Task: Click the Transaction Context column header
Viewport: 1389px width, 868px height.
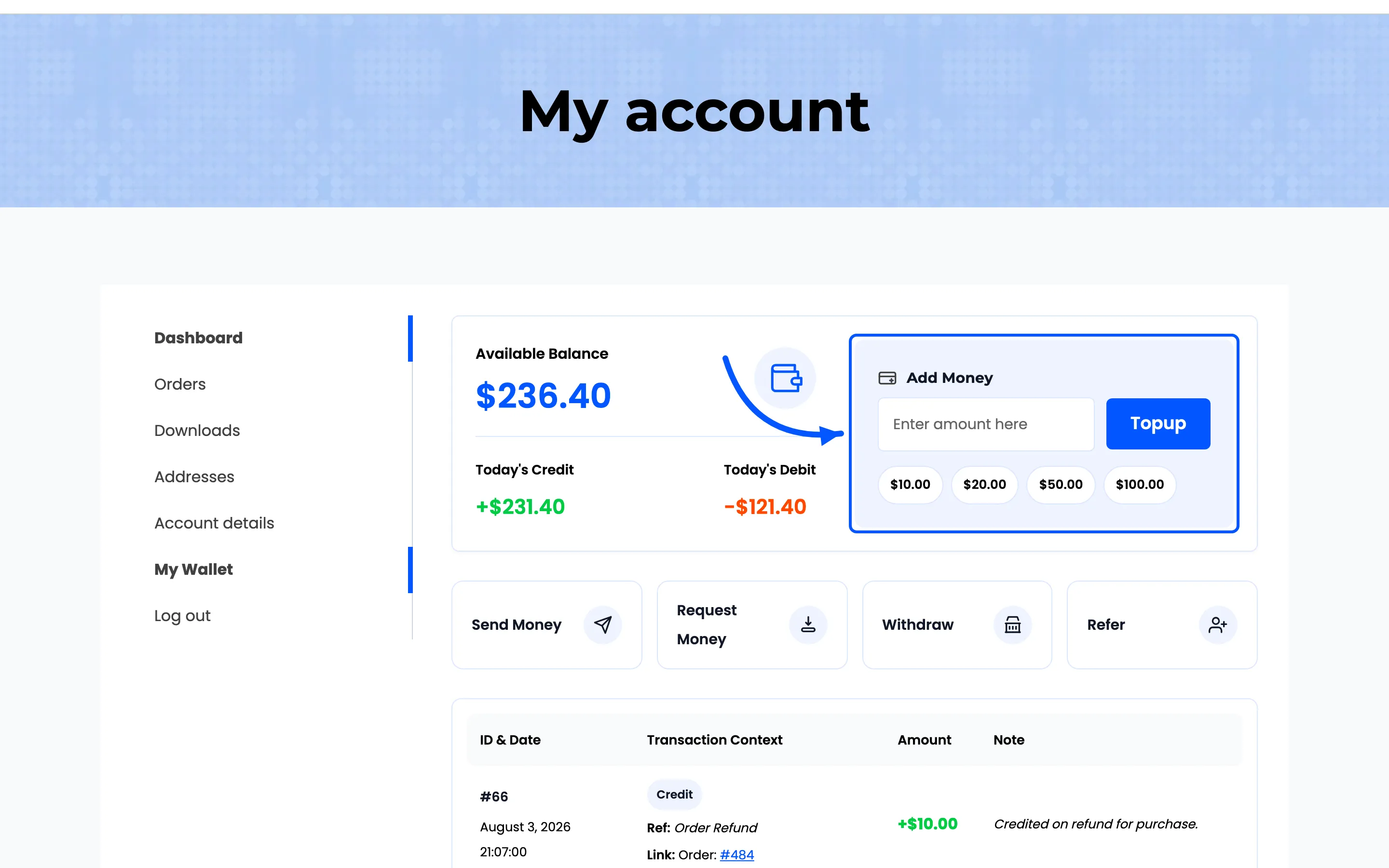Action: click(x=714, y=740)
